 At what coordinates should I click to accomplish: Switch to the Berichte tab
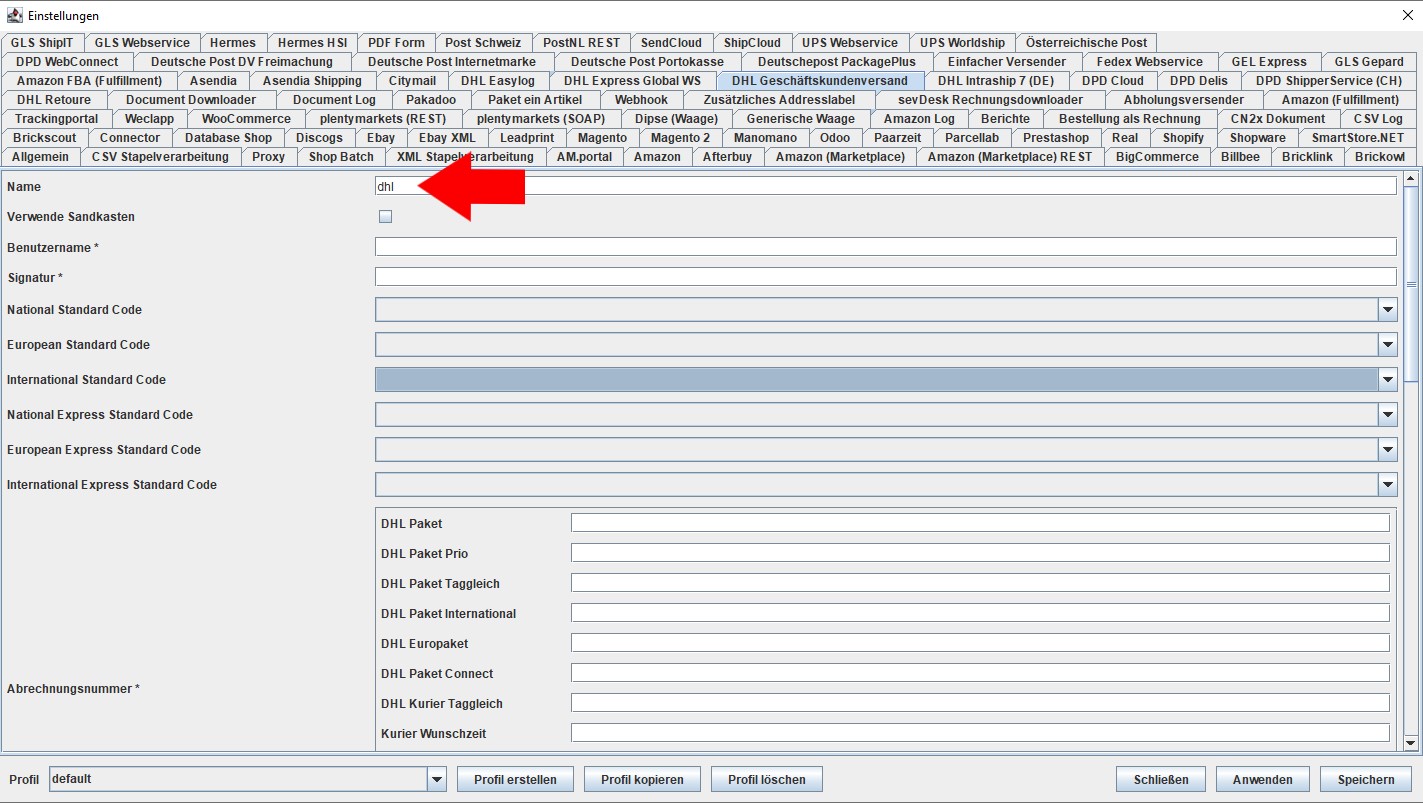tap(1005, 119)
